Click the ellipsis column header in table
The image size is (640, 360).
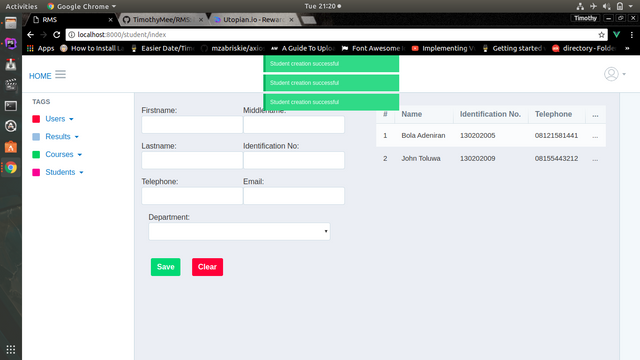click(x=595, y=115)
